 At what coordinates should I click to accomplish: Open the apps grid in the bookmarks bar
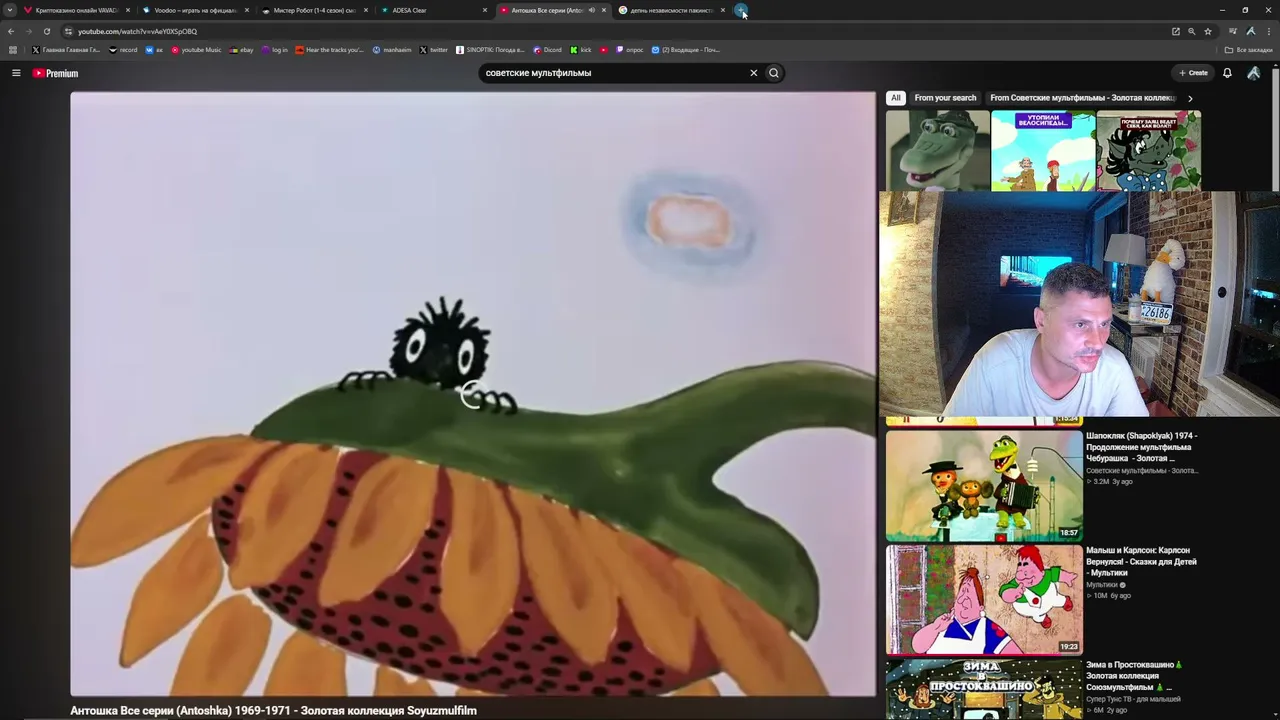pos(12,50)
